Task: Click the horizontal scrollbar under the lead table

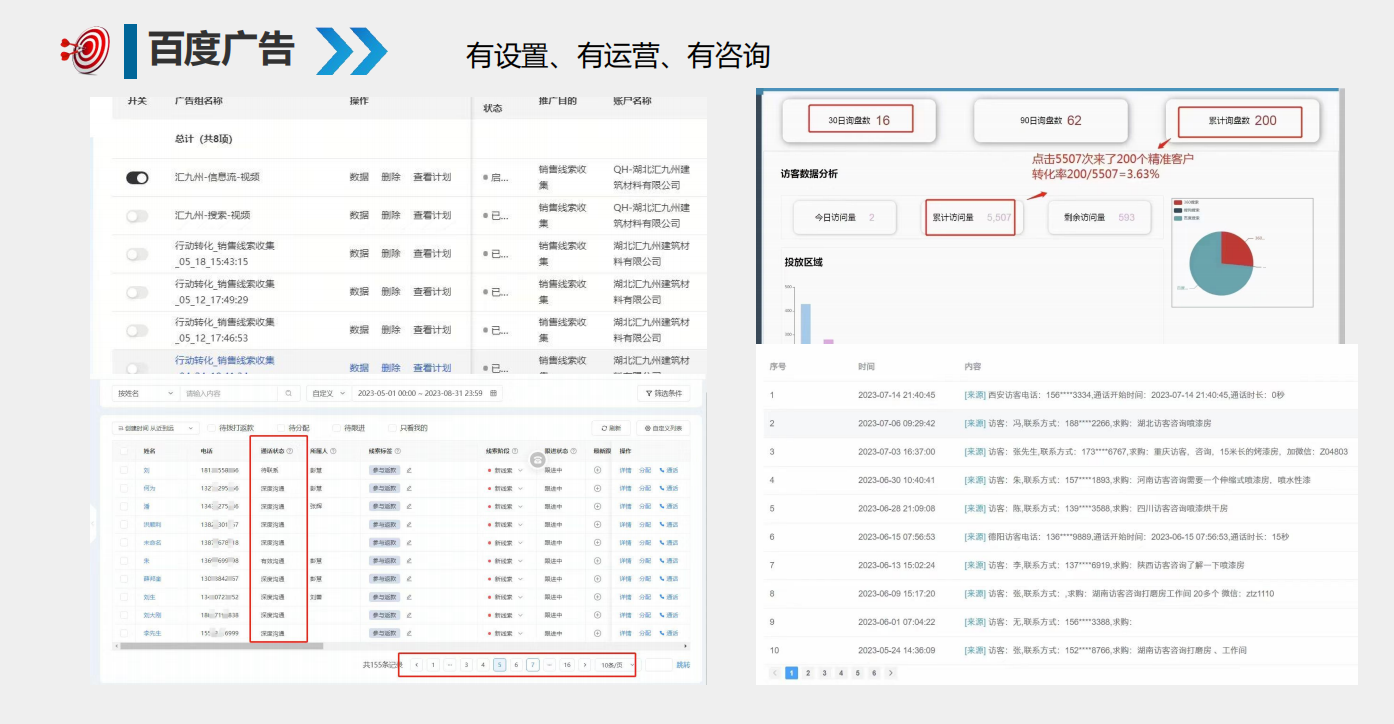Action: coord(221,646)
